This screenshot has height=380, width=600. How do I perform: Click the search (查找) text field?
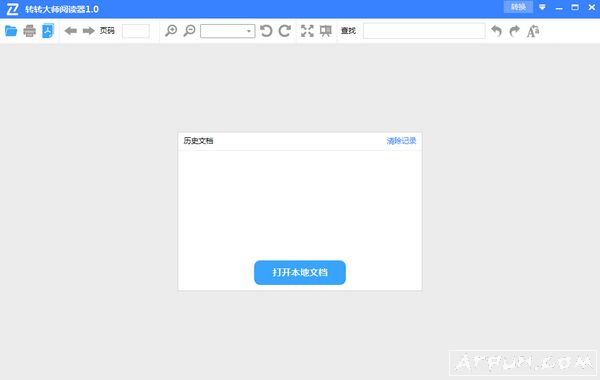[424, 31]
